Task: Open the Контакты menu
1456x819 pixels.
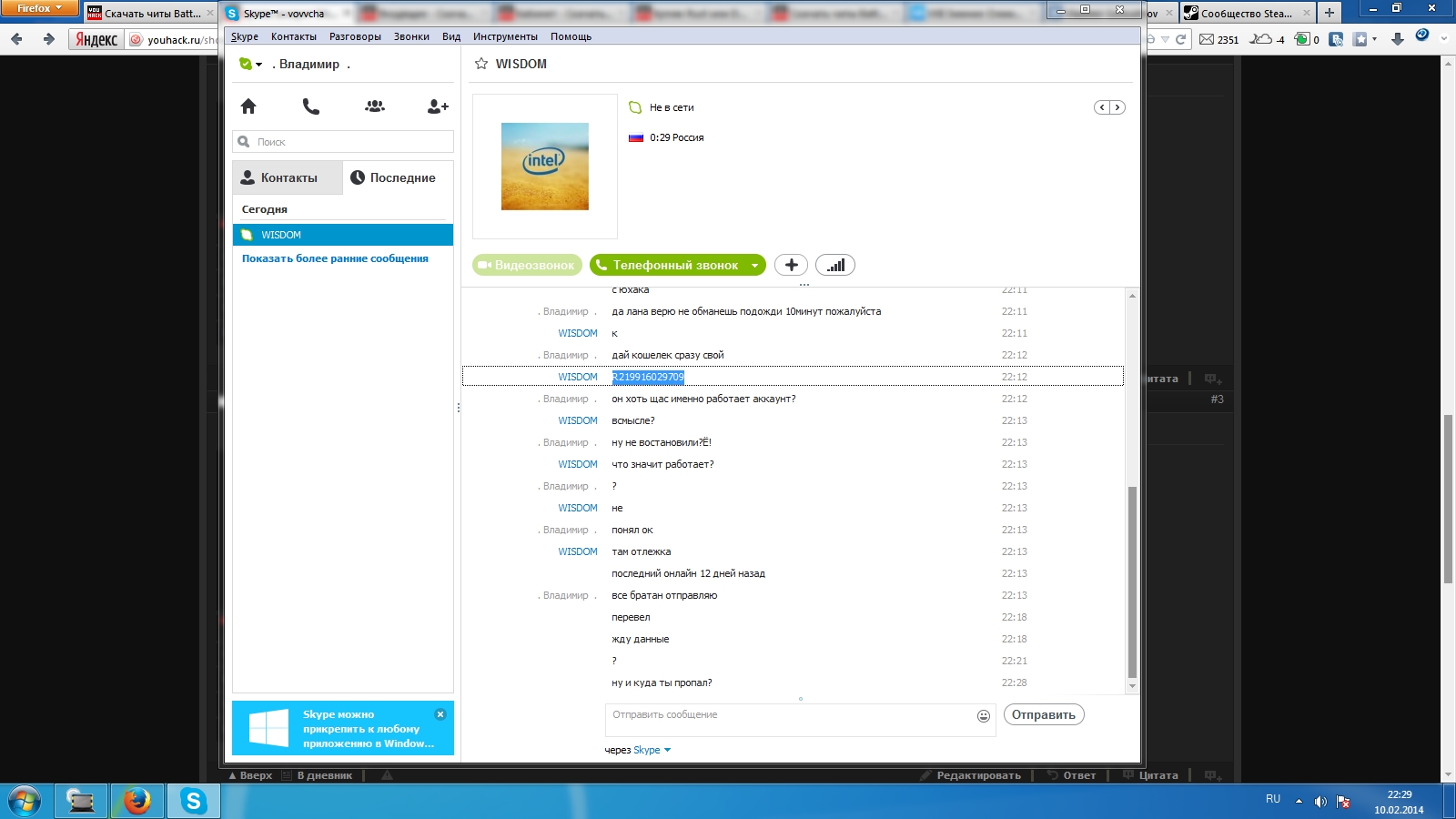Action: [294, 36]
